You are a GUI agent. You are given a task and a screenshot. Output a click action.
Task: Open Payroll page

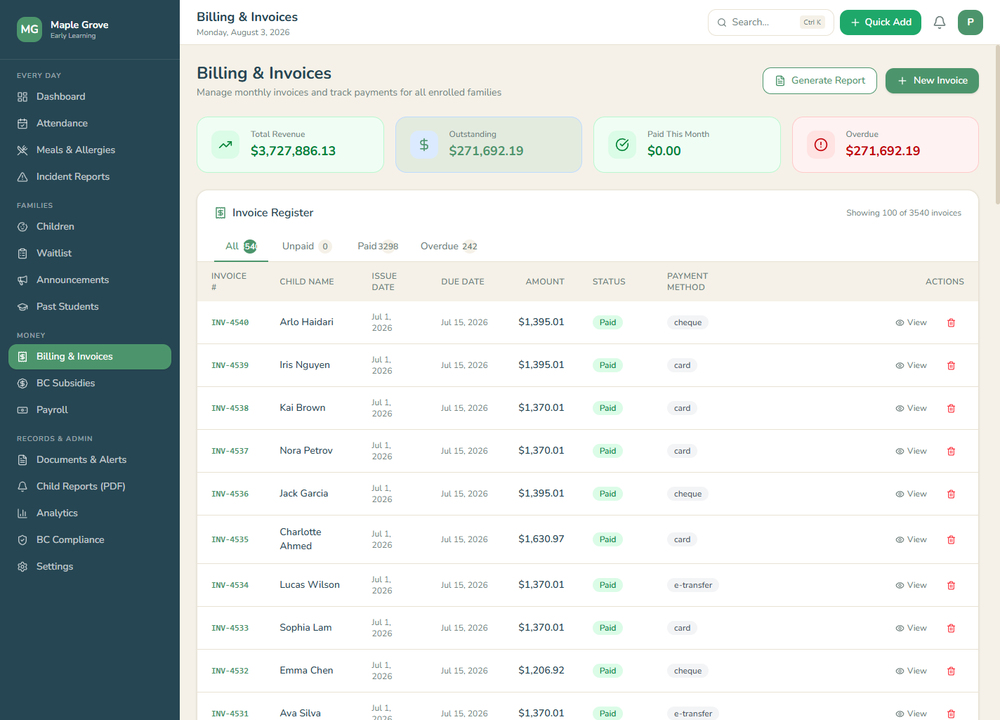click(x=90, y=410)
